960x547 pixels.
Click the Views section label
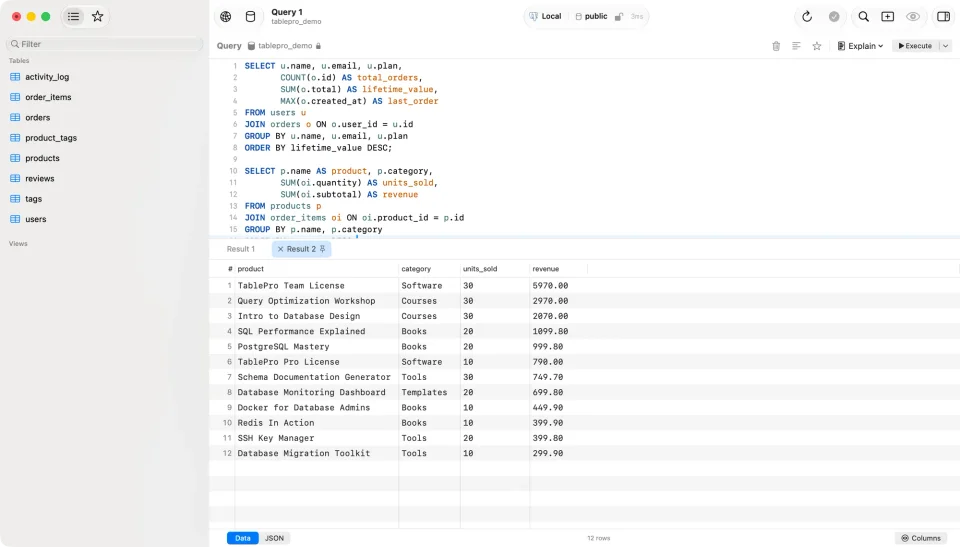pos(18,244)
